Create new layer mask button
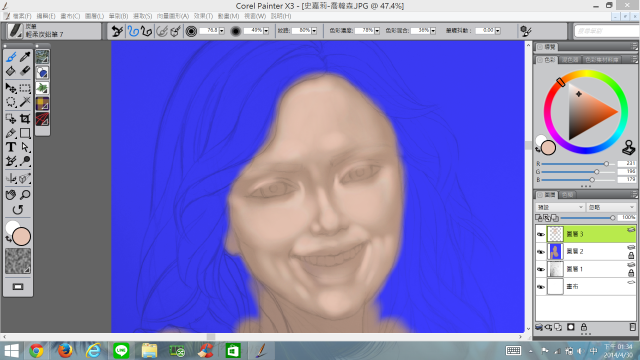This screenshot has height=360, width=640. point(571,327)
